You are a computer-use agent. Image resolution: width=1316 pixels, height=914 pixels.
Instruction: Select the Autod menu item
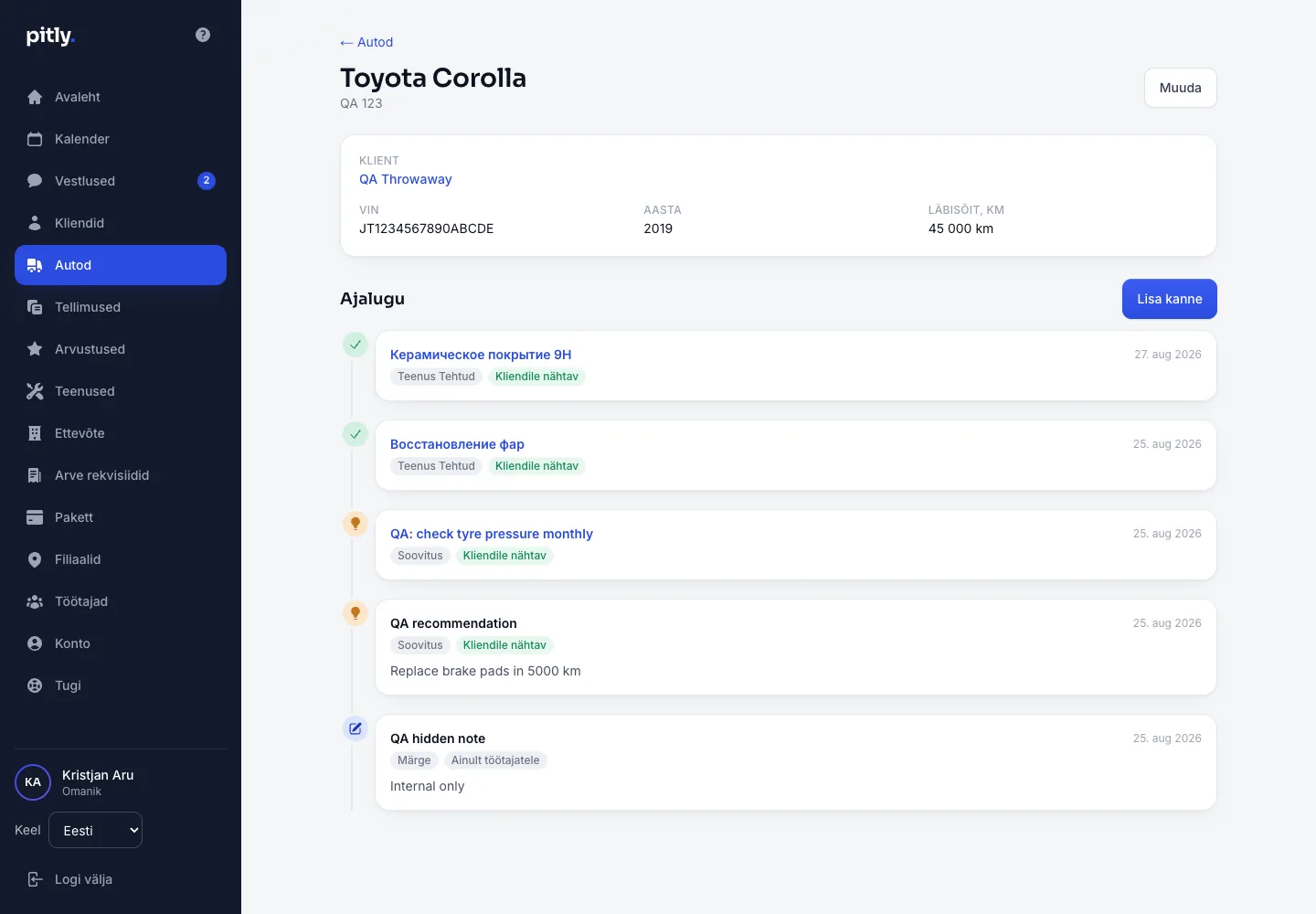[121, 265]
